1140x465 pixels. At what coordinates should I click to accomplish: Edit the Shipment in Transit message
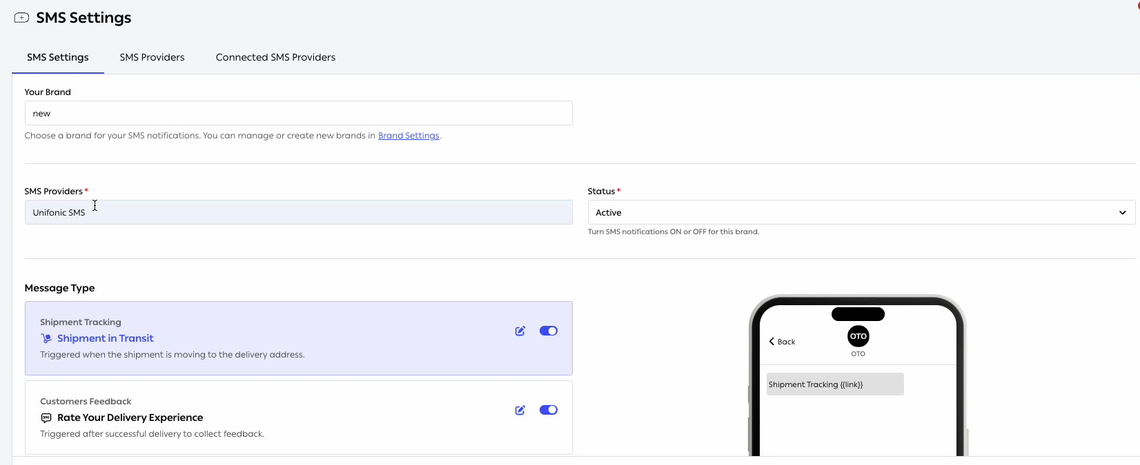click(520, 331)
